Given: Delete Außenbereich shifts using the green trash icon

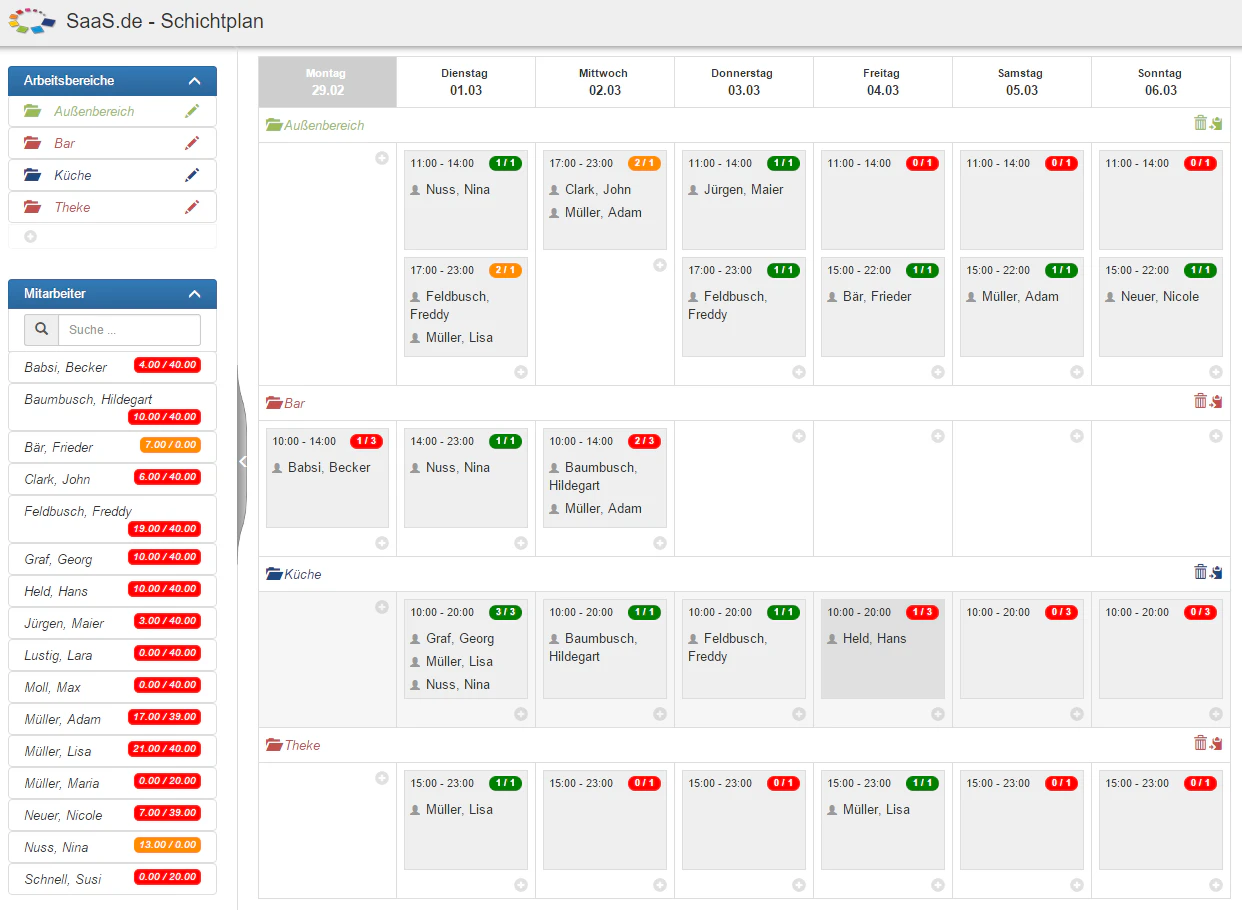Looking at the screenshot, I should click(x=1200, y=123).
